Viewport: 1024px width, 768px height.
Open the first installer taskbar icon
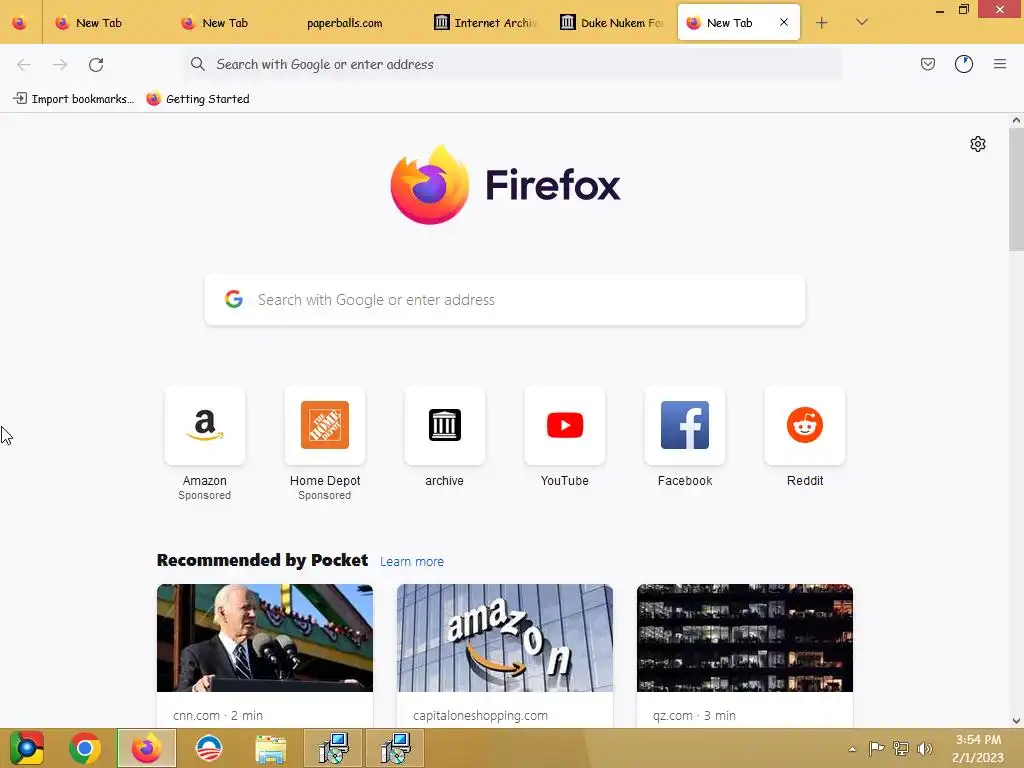(x=333, y=748)
